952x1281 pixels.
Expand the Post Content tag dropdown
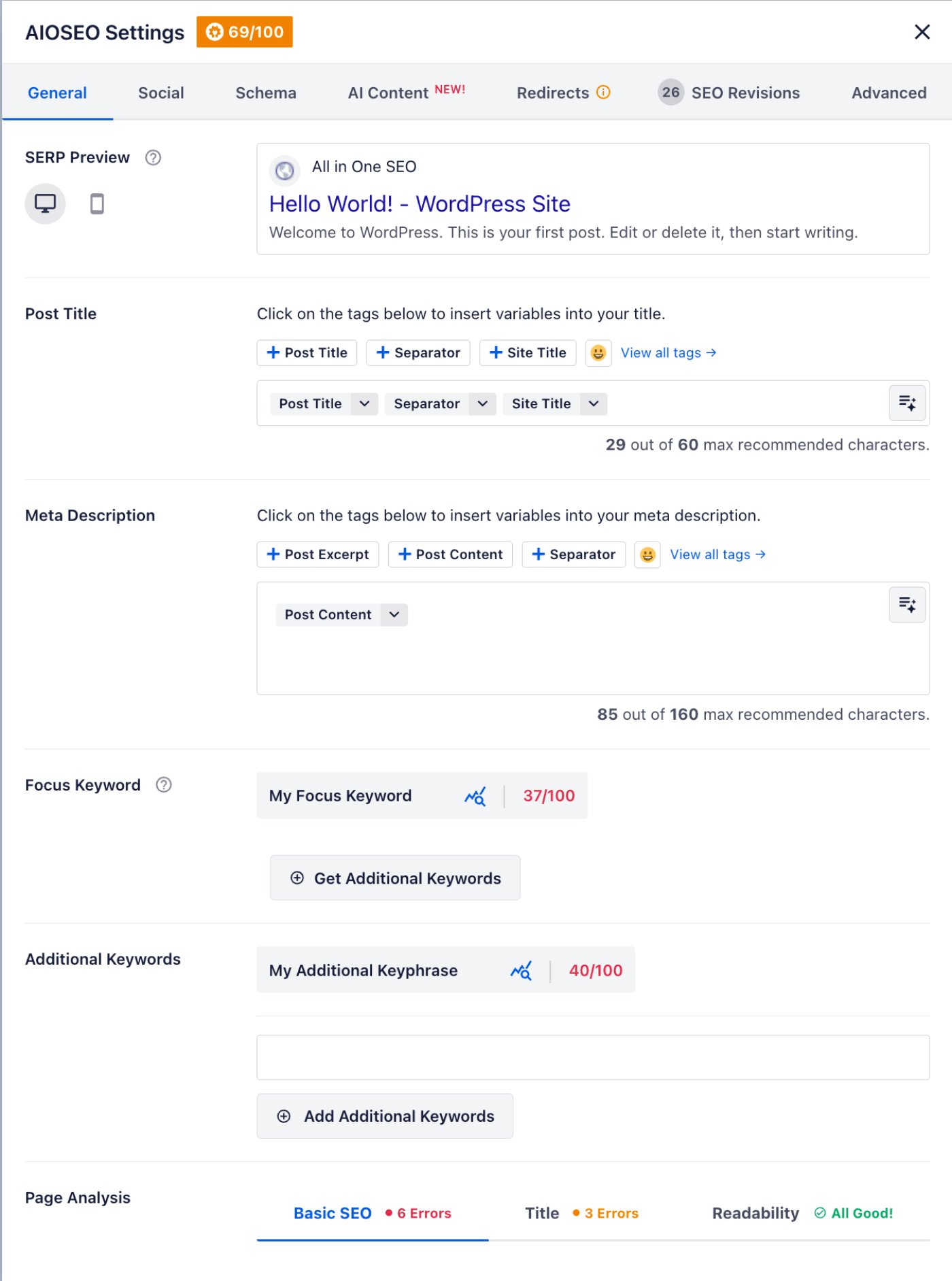pos(394,615)
